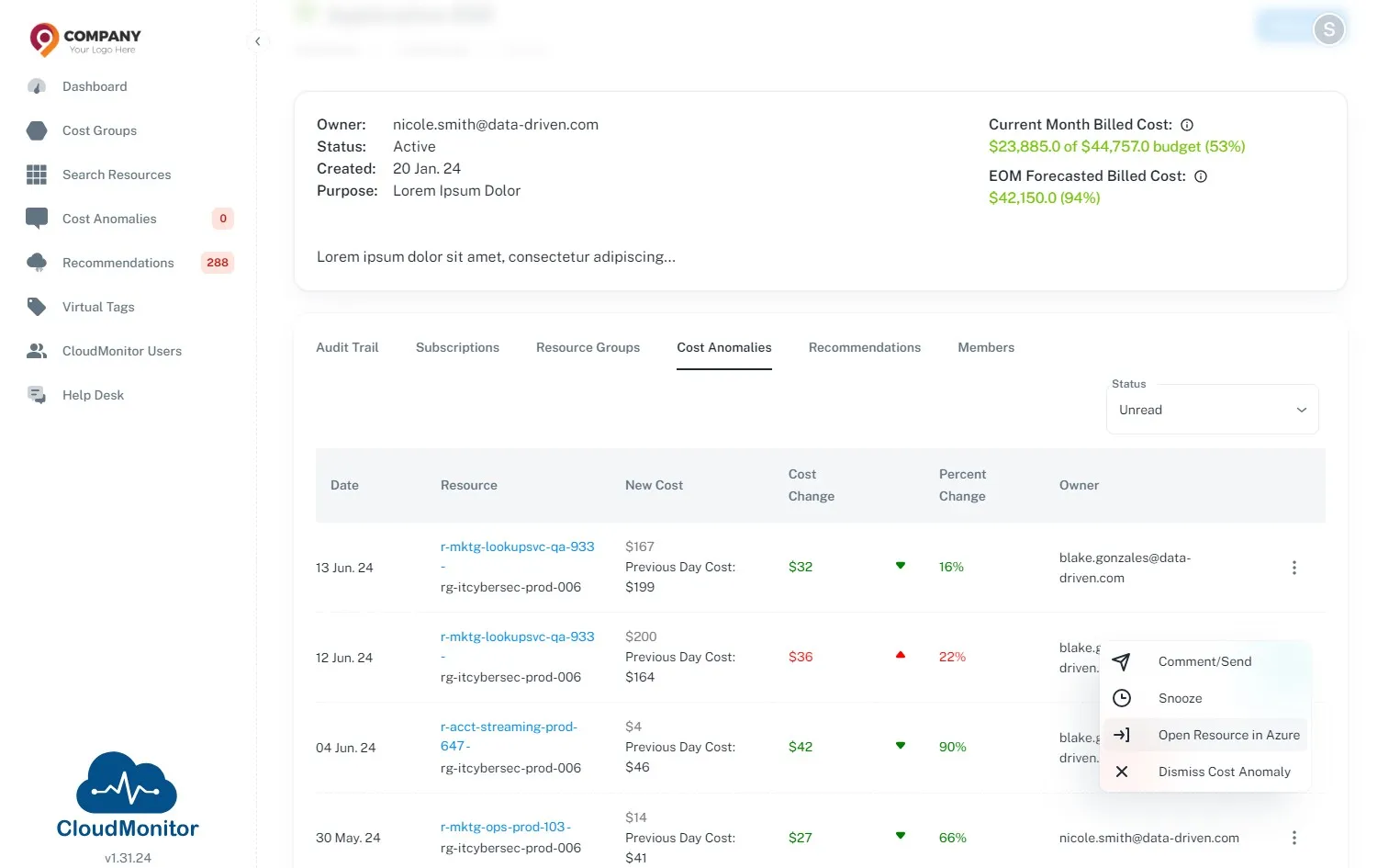Open three-dot menu for 13 Jun. 24 row
This screenshot has width=1400, height=868.
(1294, 568)
